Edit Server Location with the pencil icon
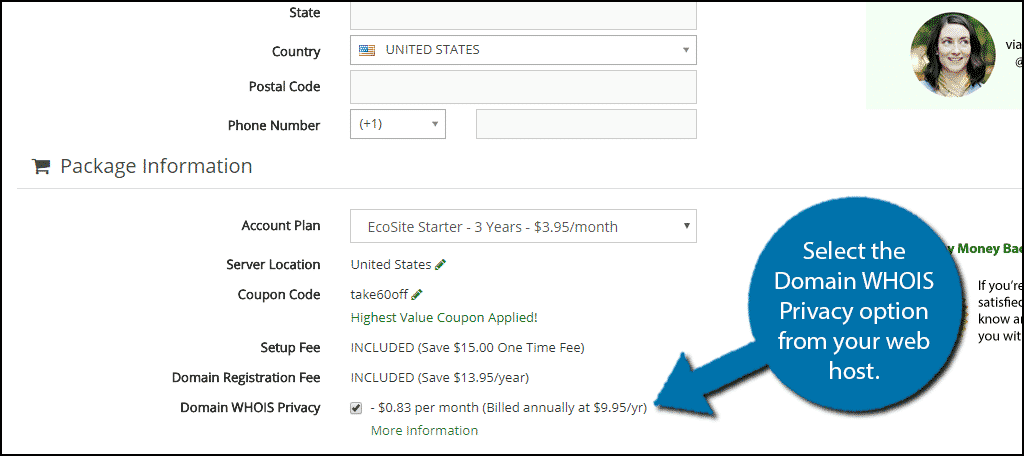This screenshot has width=1024, height=456. coord(441,265)
